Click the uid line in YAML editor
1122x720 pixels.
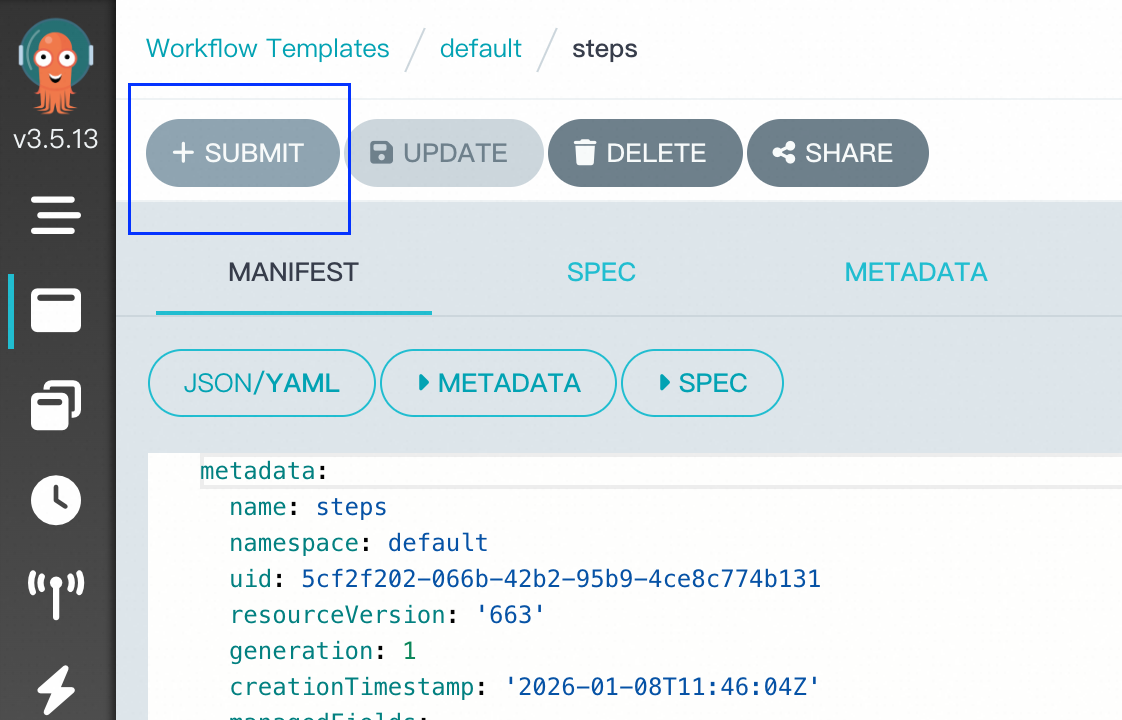point(524,579)
